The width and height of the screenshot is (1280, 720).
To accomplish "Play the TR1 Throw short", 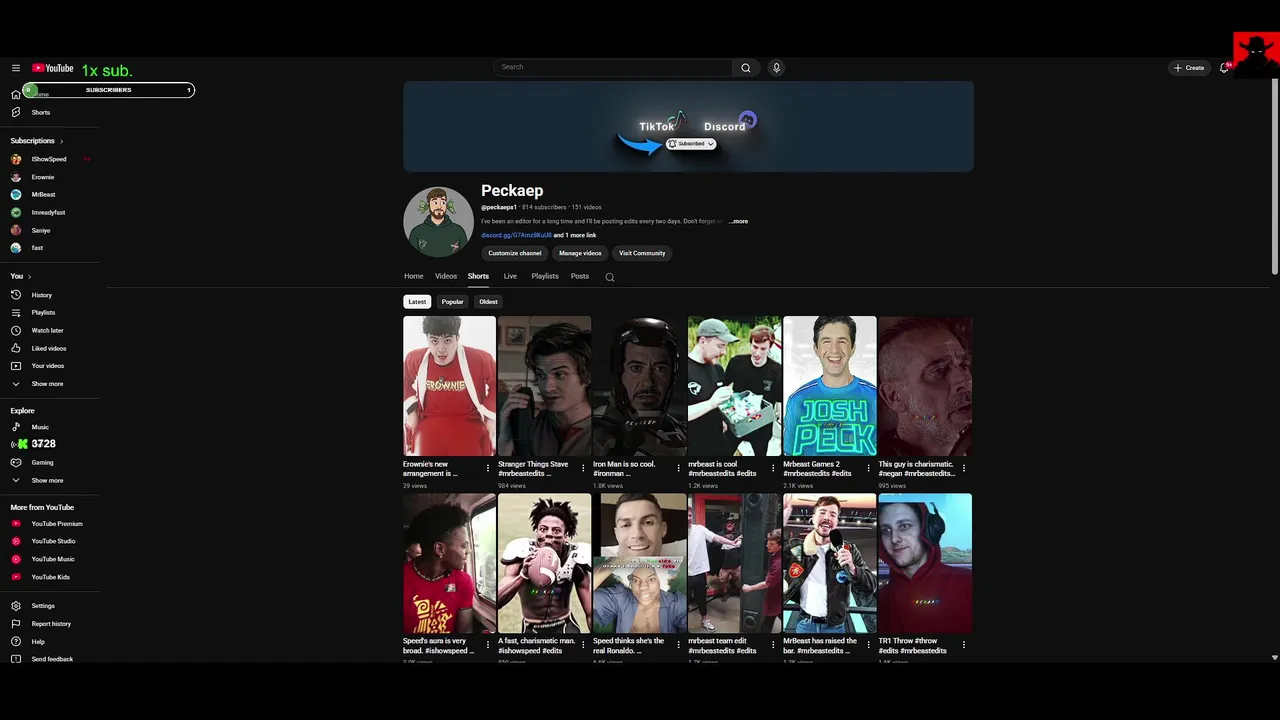I will click(x=925, y=563).
